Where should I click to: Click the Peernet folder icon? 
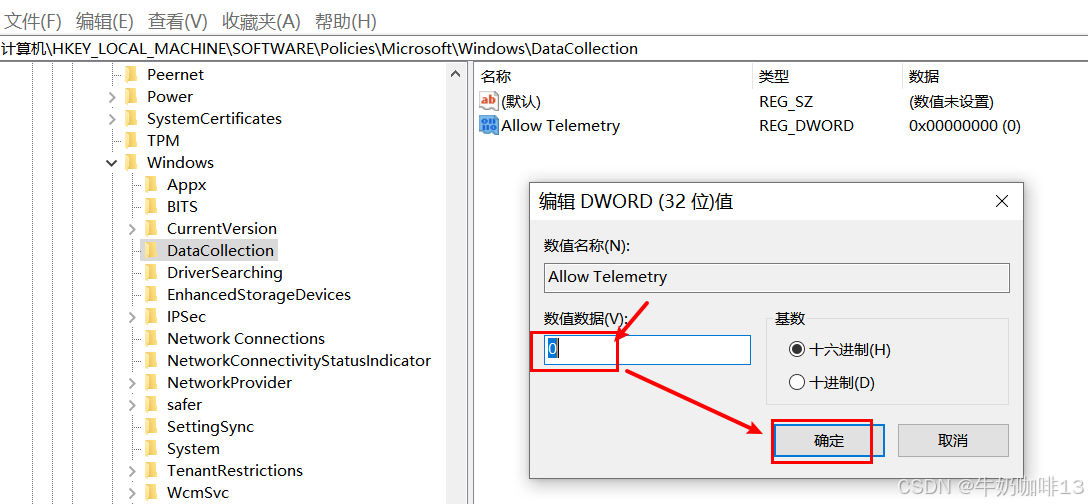[131, 74]
